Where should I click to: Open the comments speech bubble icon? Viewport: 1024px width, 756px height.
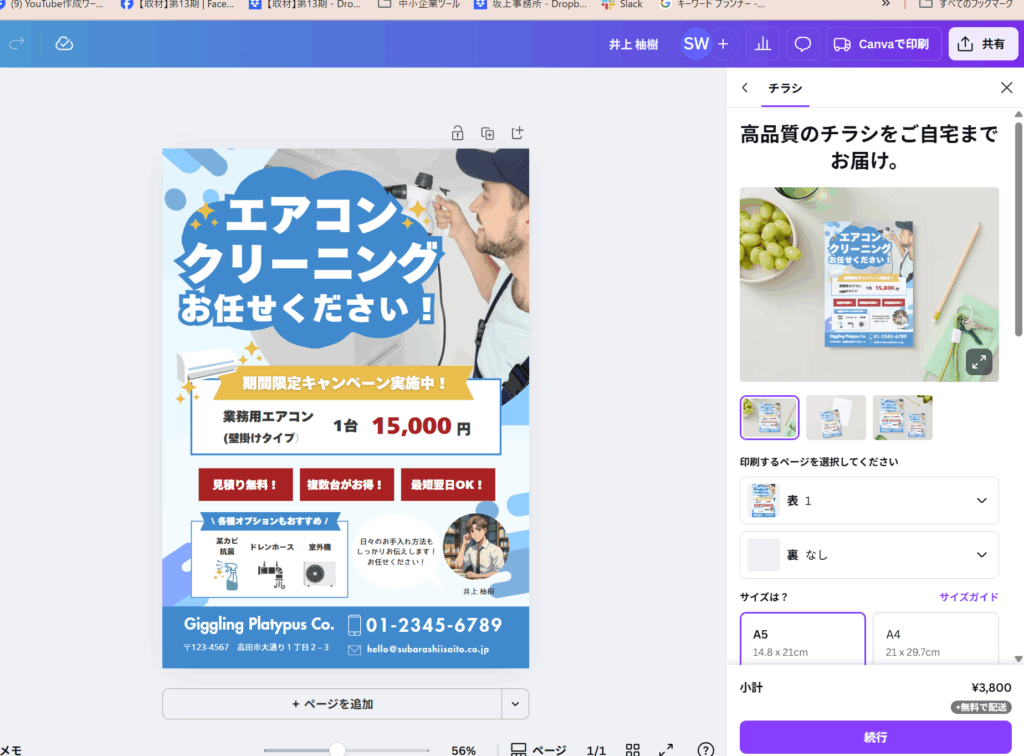[803, 44]
